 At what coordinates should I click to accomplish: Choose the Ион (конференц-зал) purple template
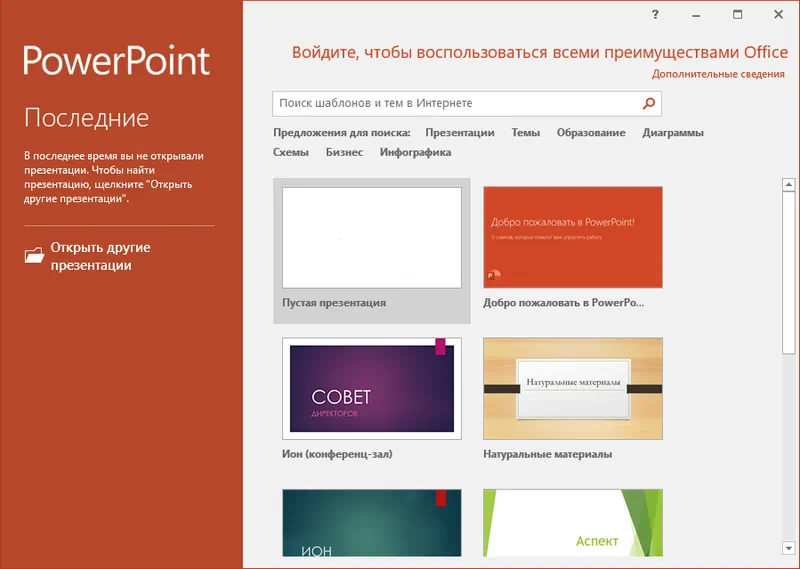point(372,388)
